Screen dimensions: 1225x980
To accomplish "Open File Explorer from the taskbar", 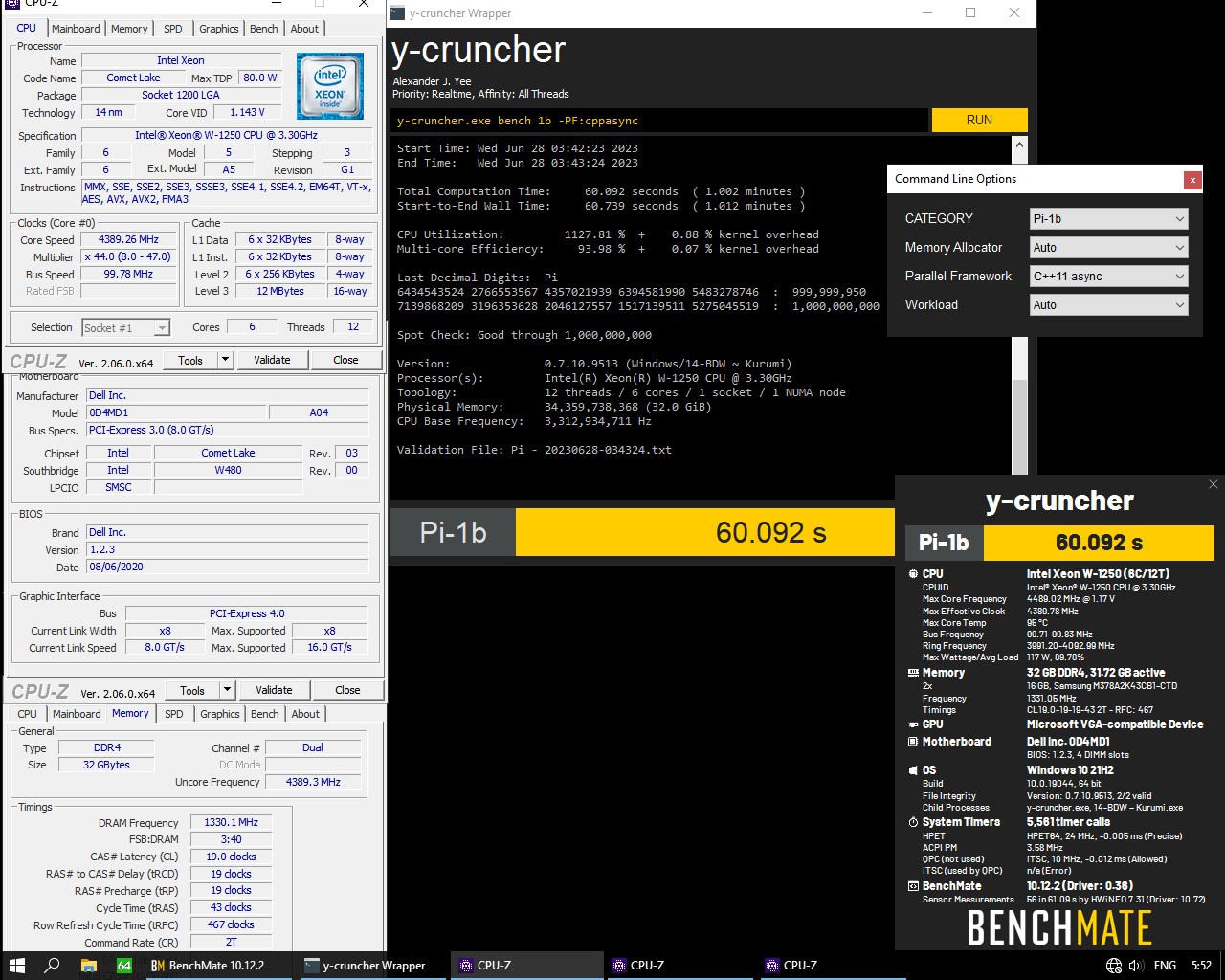I will click(x=89, y=966).
